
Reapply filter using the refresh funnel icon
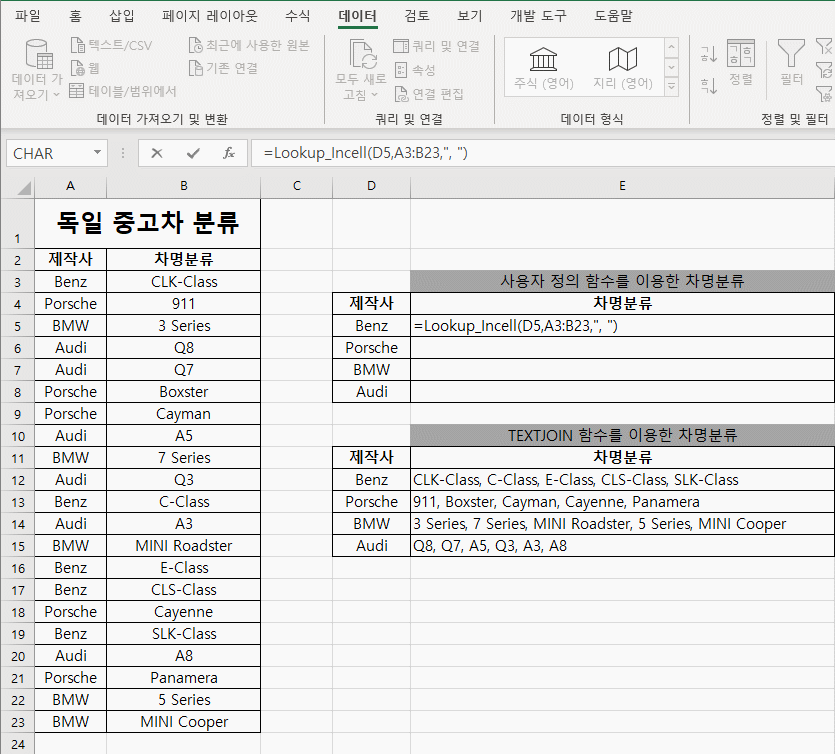pyautogui.click(x=824, y=70)
